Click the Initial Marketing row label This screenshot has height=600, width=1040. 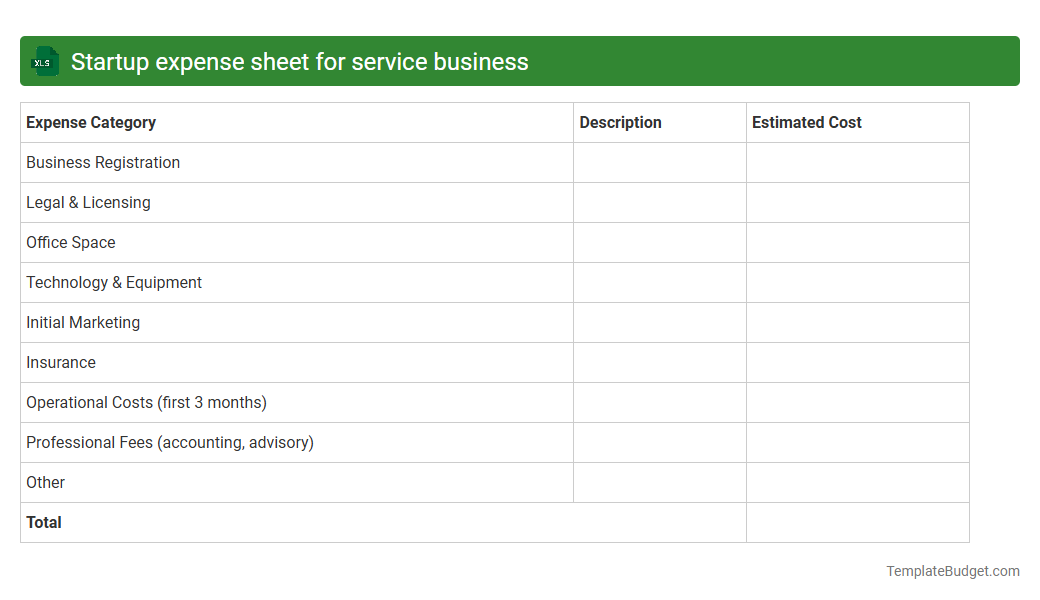(x=83, y=322)
